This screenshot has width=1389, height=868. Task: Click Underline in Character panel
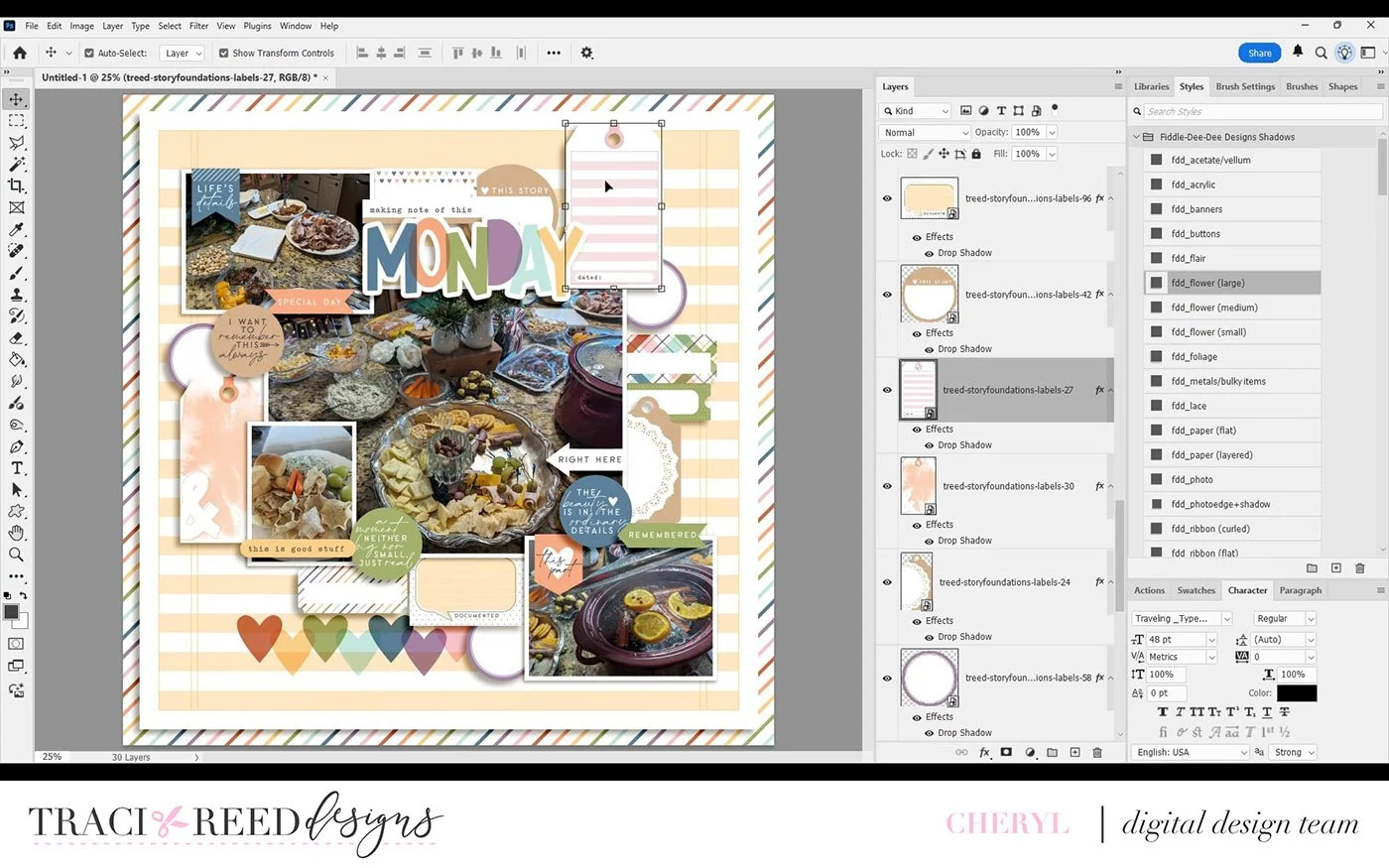[x=1267, y=712]
